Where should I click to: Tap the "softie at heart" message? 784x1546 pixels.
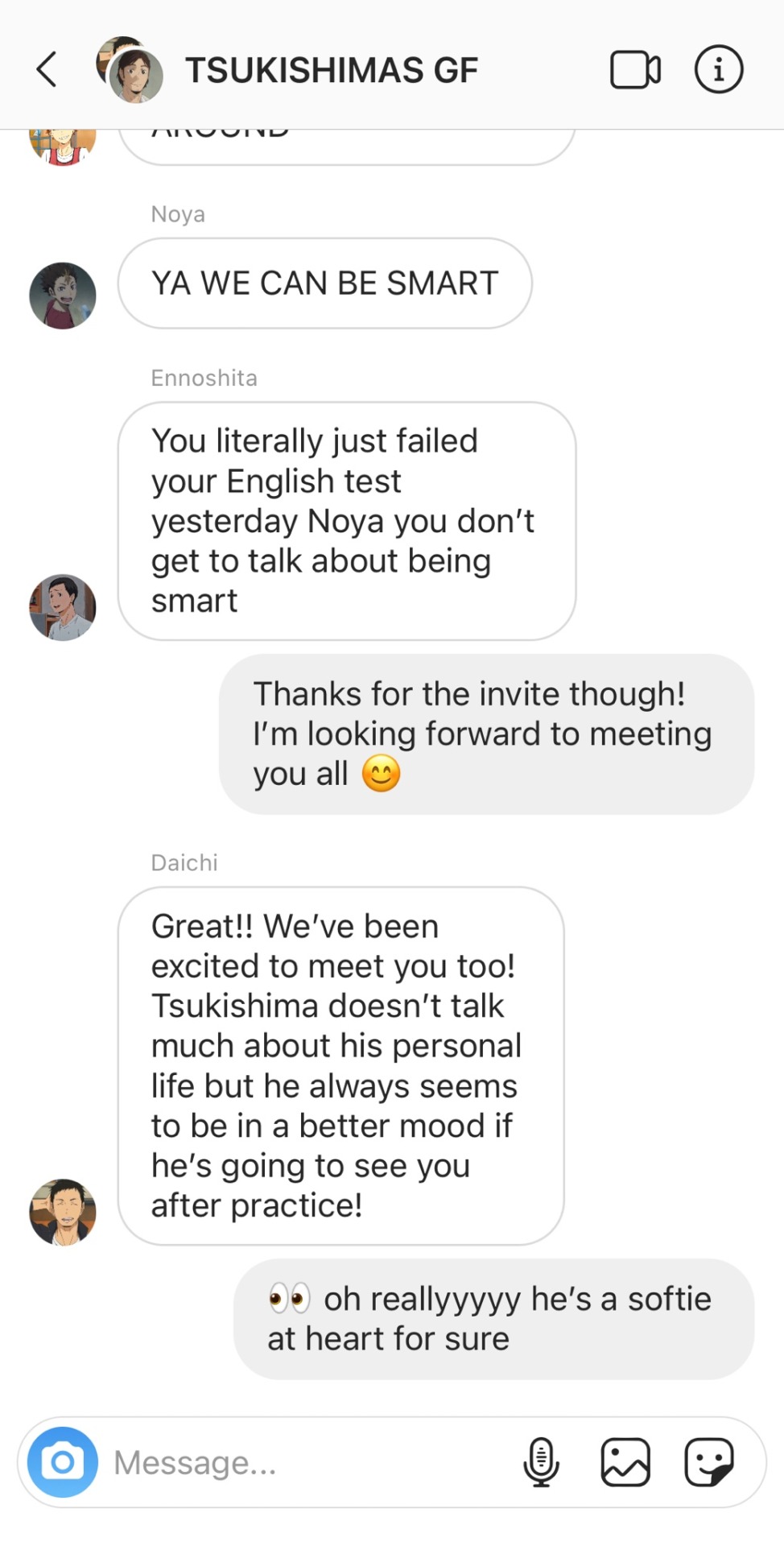coord(493,1319)
